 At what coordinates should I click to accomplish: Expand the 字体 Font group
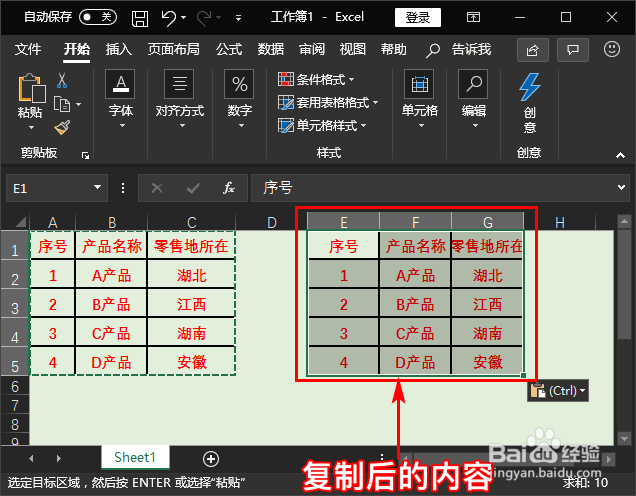click(120, 99)
